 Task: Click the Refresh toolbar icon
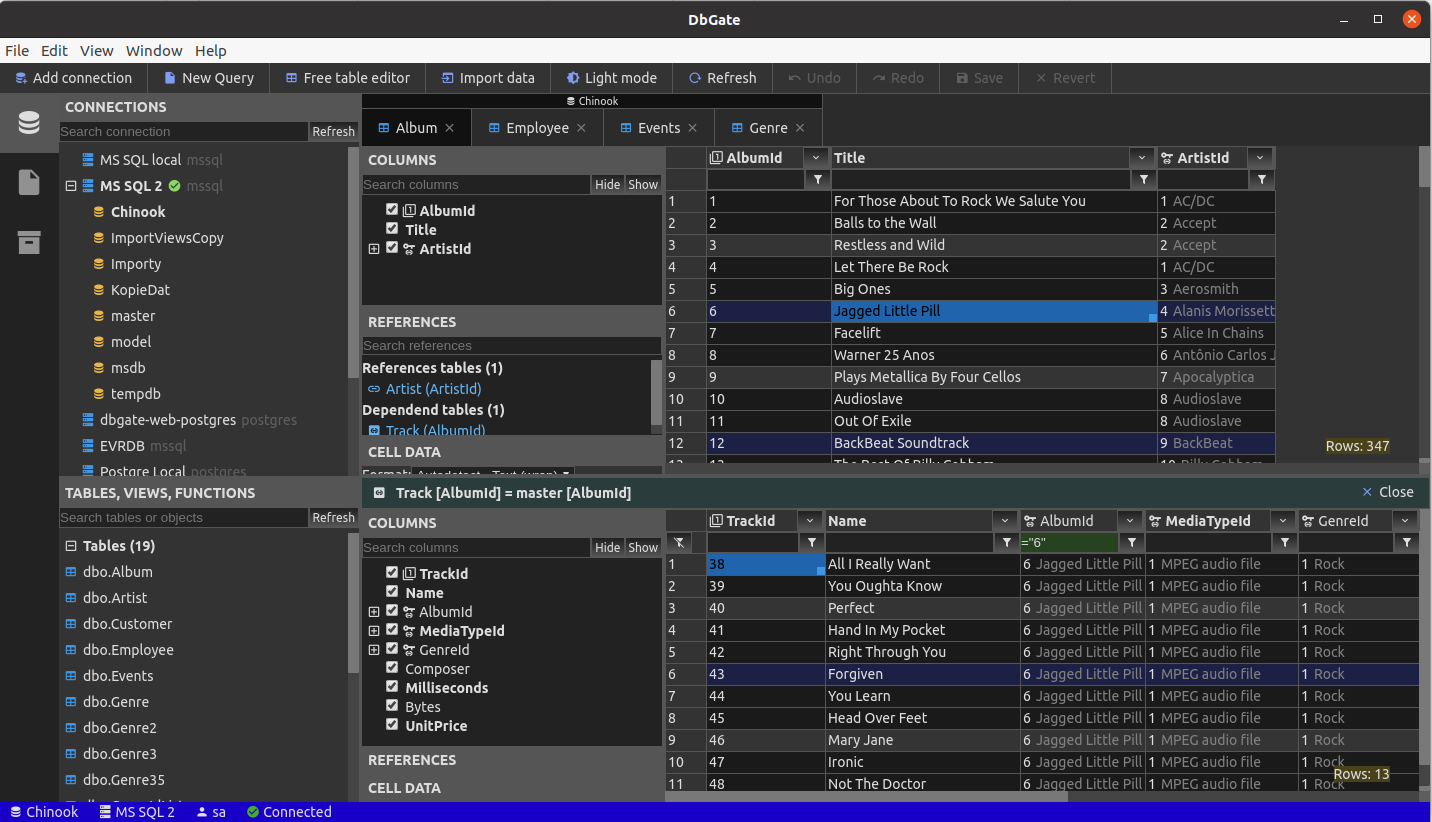pos(695,78)
